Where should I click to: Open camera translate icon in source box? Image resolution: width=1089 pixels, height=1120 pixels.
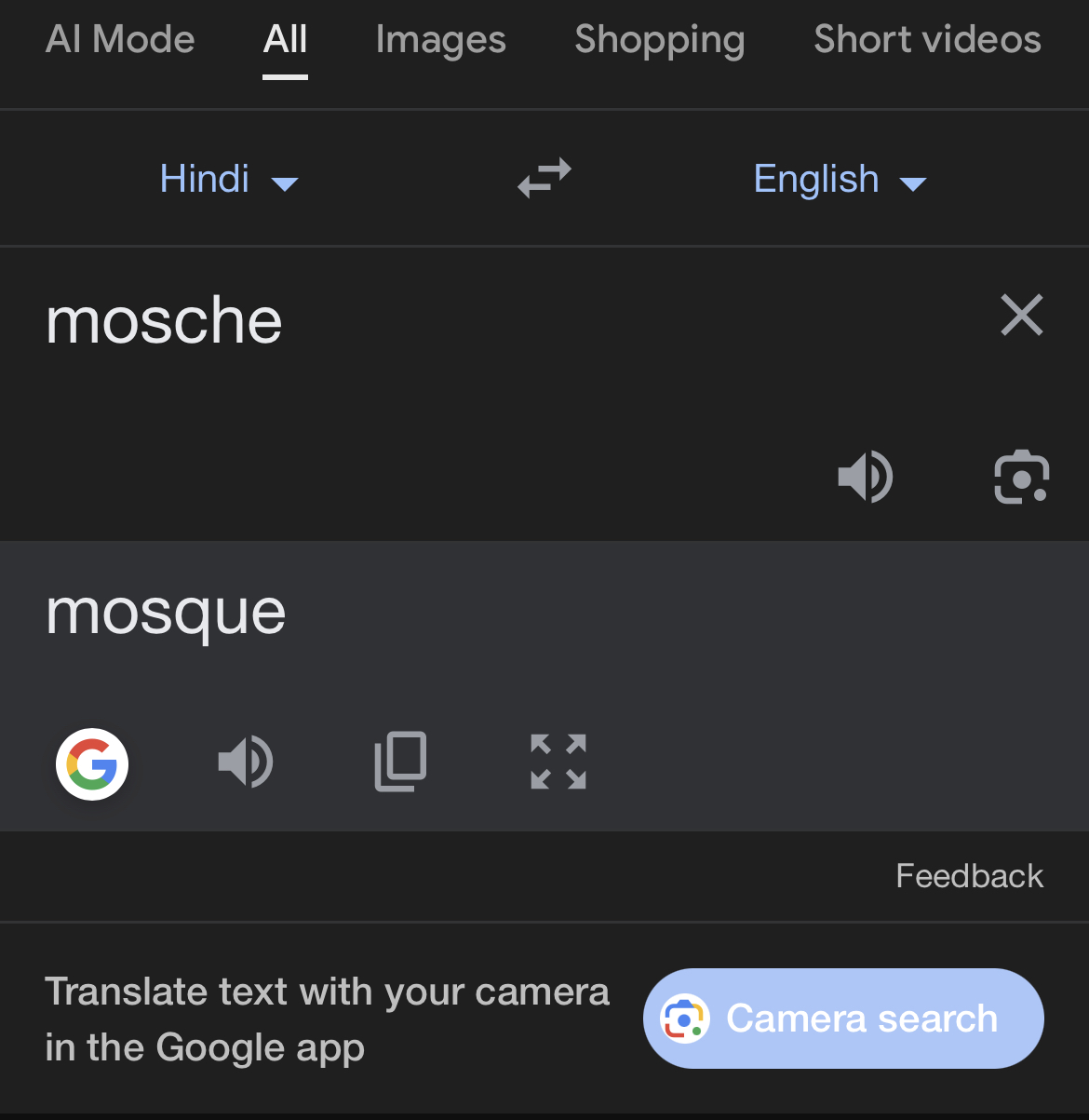[x=1021, y=477]
